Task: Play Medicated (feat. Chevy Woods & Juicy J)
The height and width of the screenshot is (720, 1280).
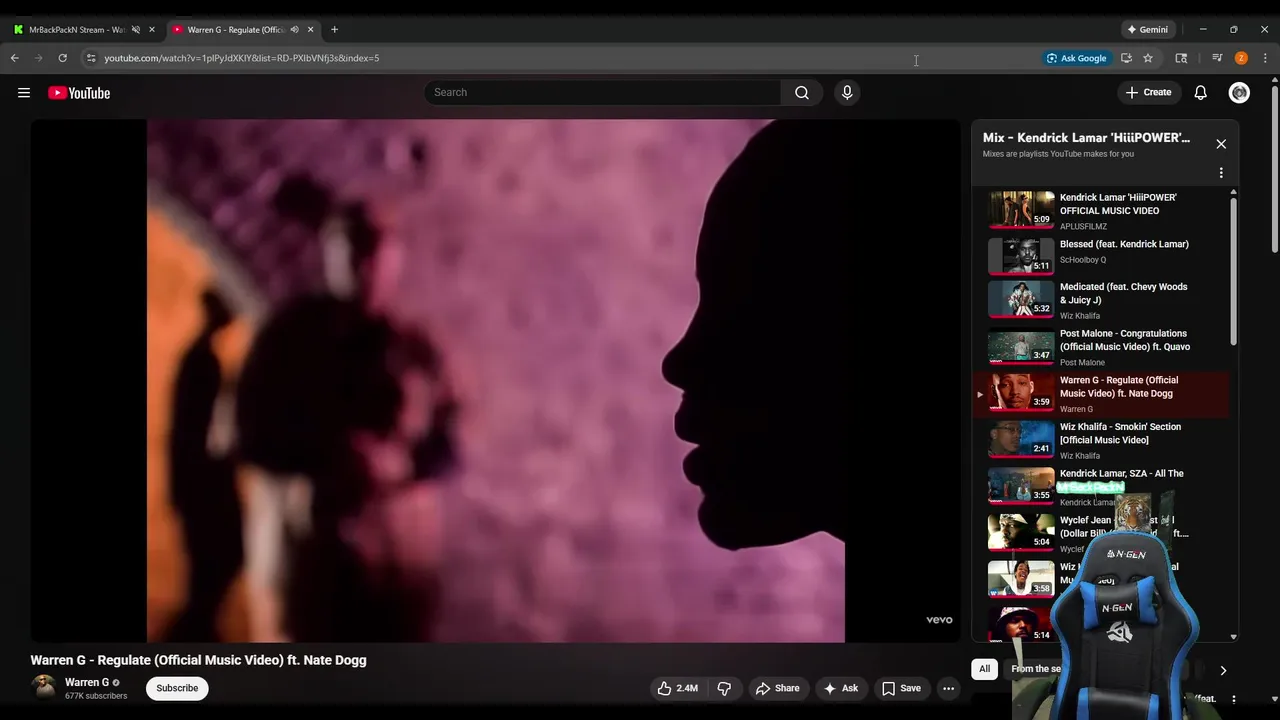Action: 1100,300
